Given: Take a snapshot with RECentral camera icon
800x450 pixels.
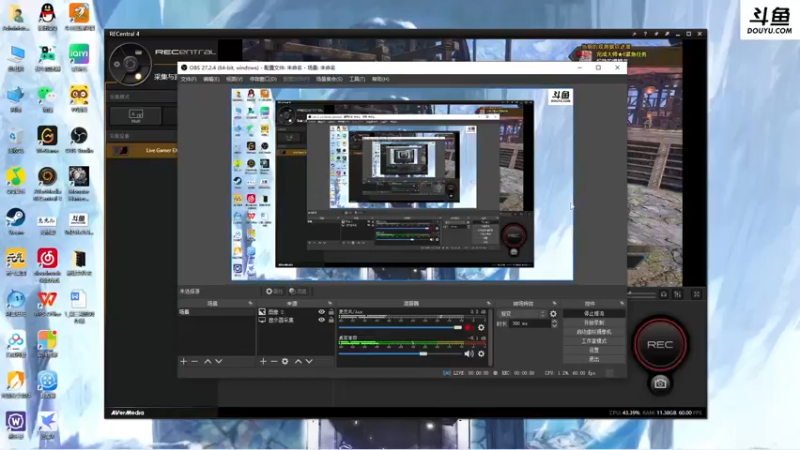Looking at the screenshot, I should point(660,384).
